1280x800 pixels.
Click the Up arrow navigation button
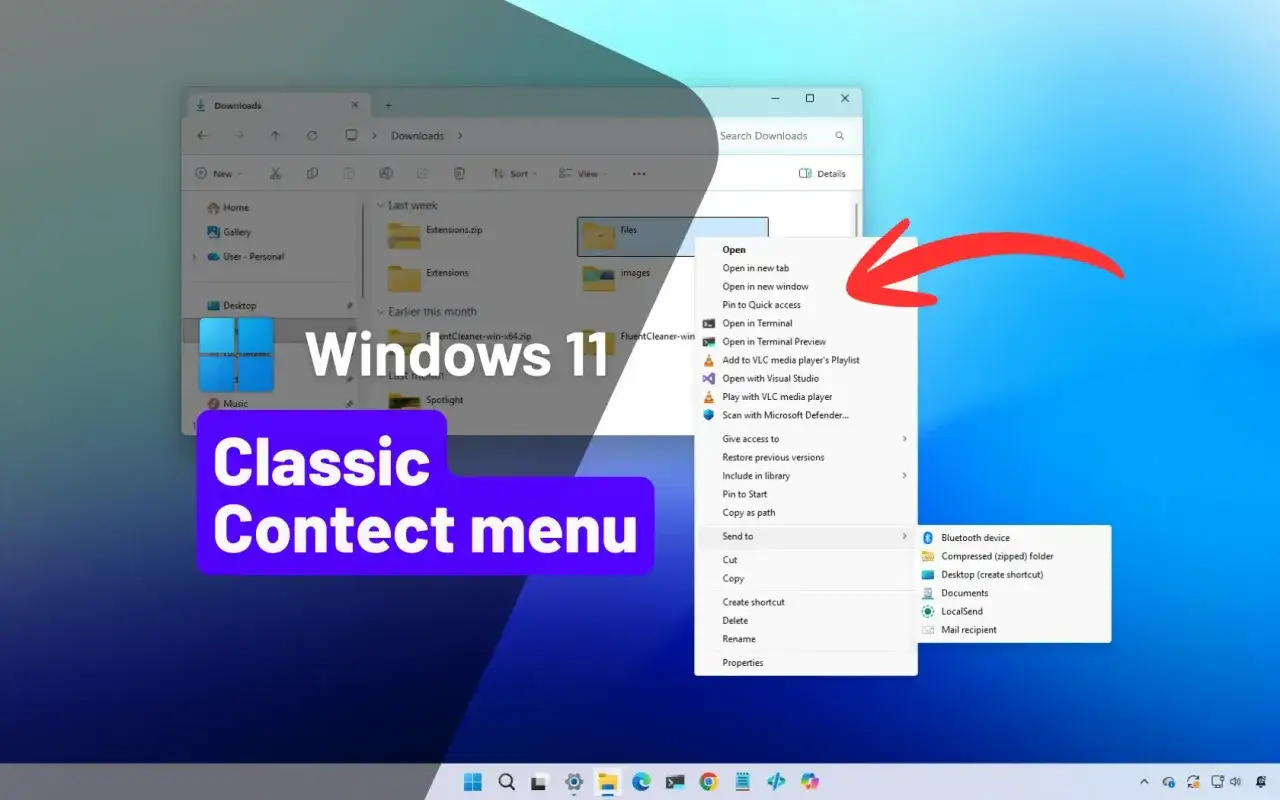[275, 136]
